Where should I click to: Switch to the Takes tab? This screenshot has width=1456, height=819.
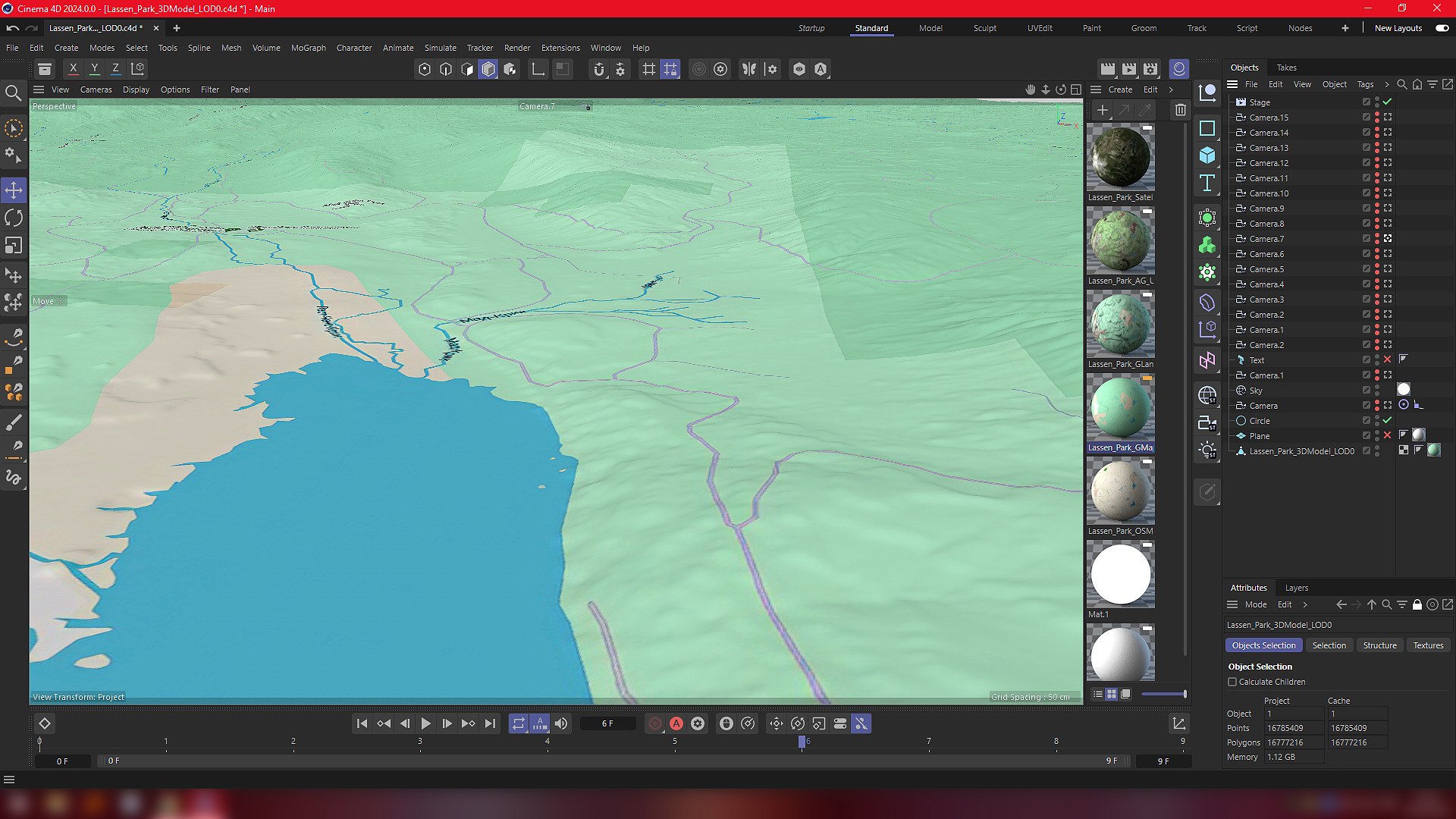point(1286,67)
